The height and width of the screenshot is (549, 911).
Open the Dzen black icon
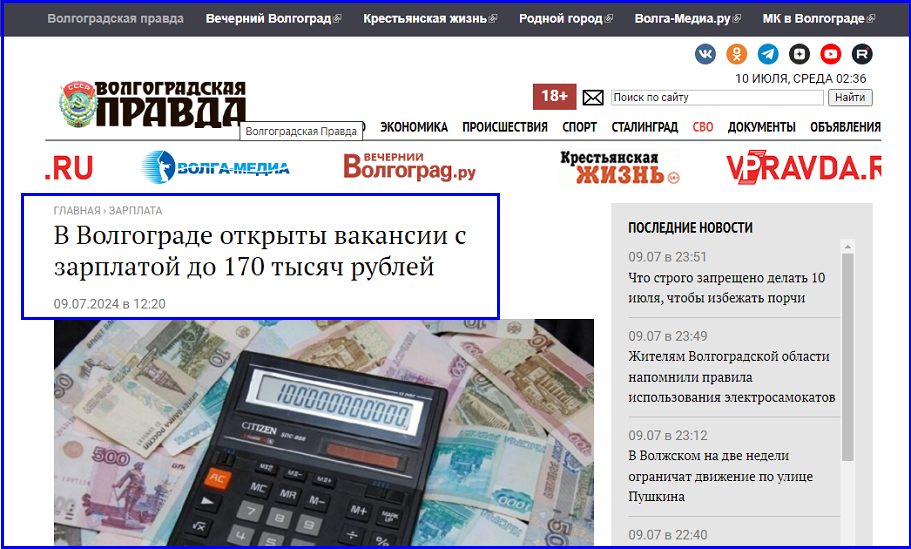coord(799,54)
